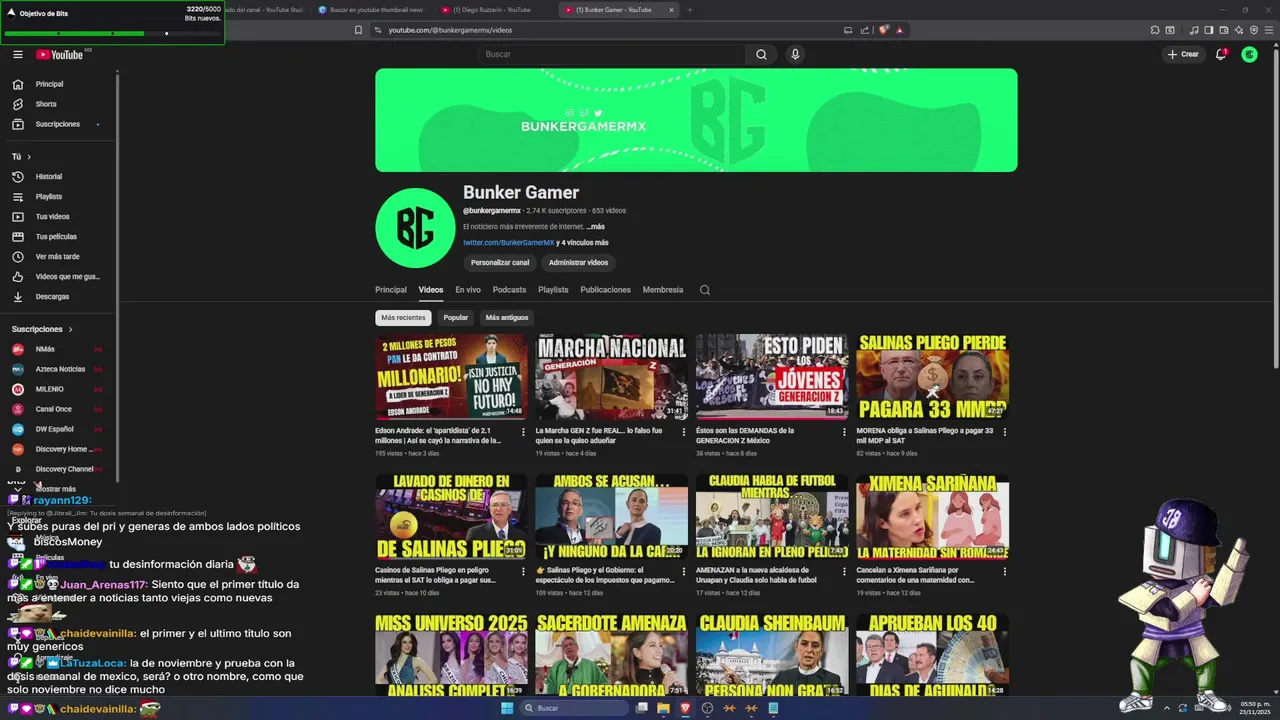Viewport: 1280px width, 720px height.
Task: Open Historial in the sidebar
Action: (x=58, y=177)
